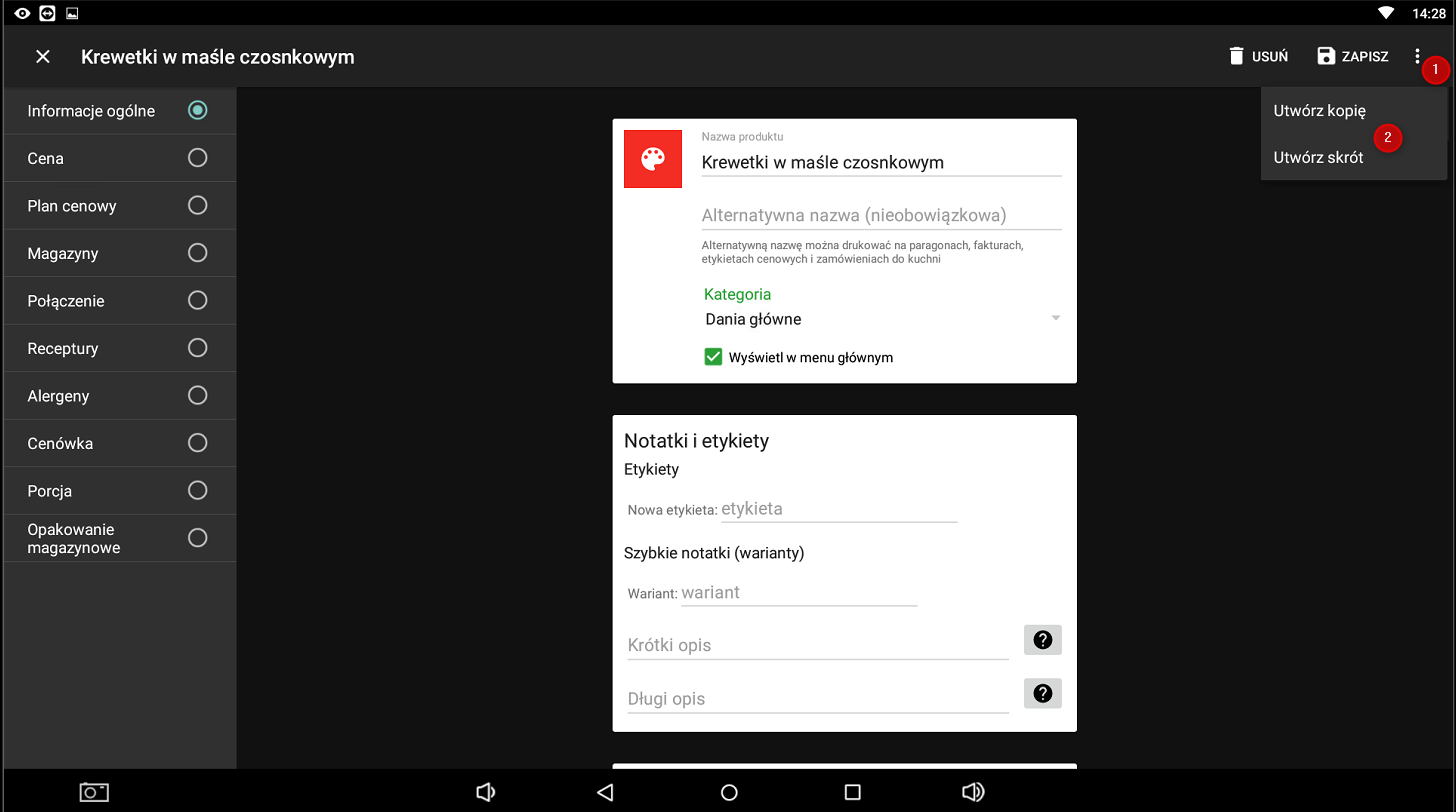Click help icon beside Krótki opis
Image resolution: width=1456 pixels, height=812 pixels.
pyautogui.click(x=1042, y=640)
